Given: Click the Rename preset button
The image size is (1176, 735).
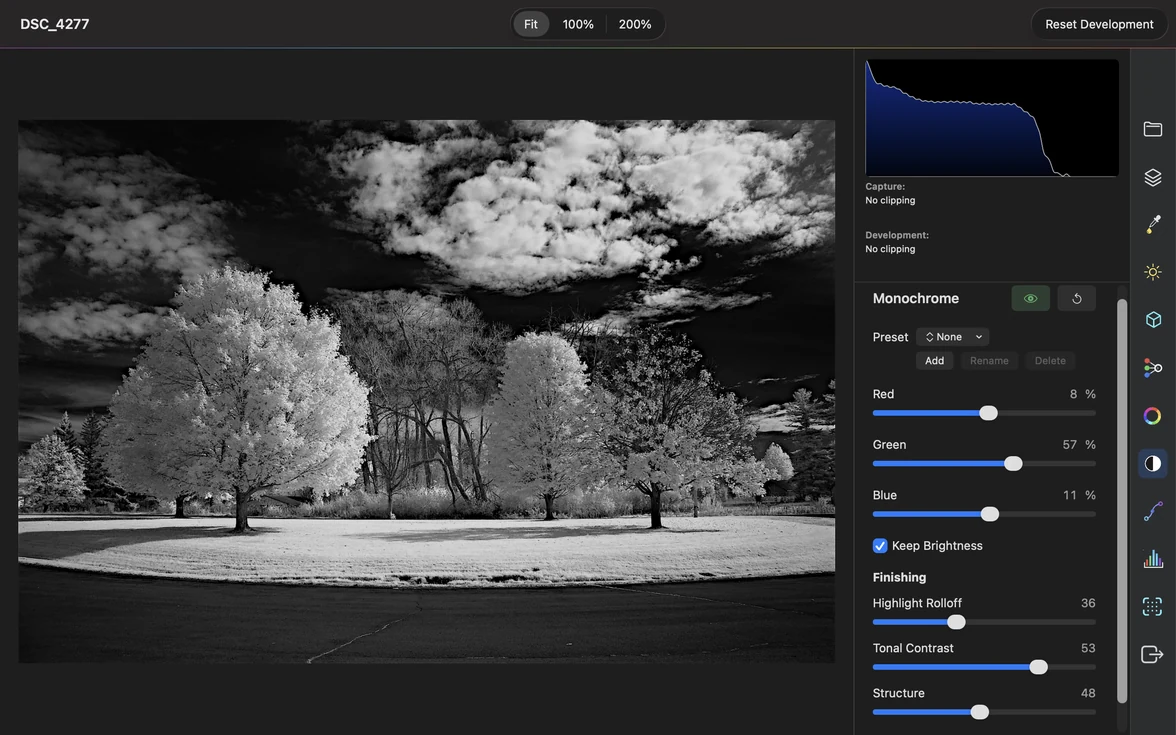Looking at the screenshot, I should (989, 361).
